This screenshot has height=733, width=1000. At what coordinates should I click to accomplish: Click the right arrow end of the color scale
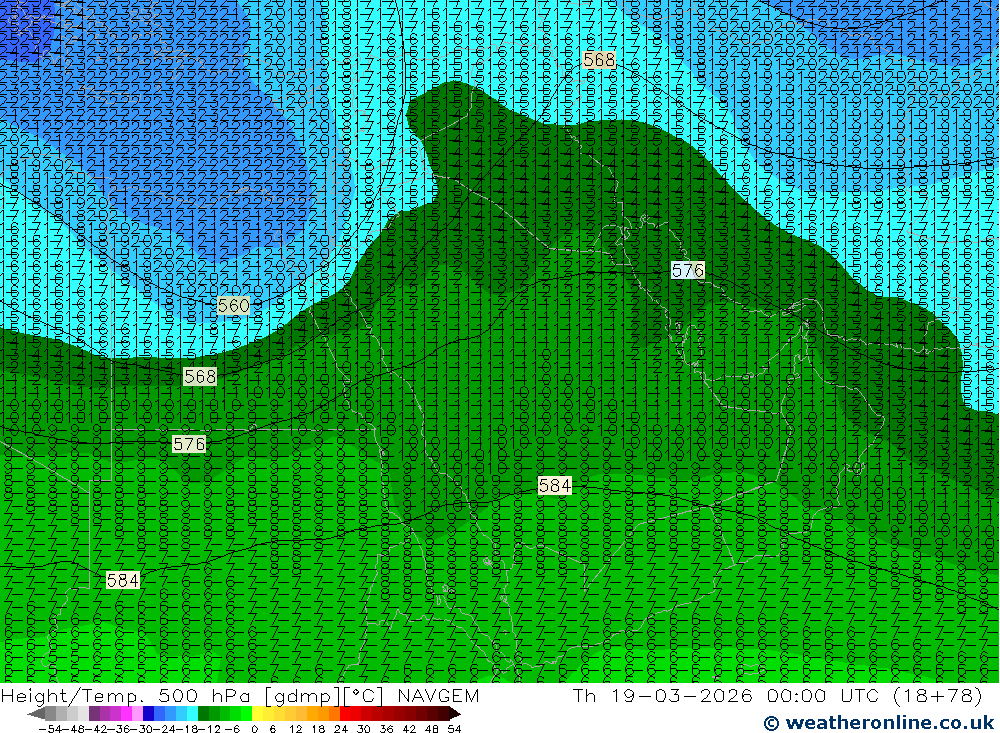coord(455,714)
